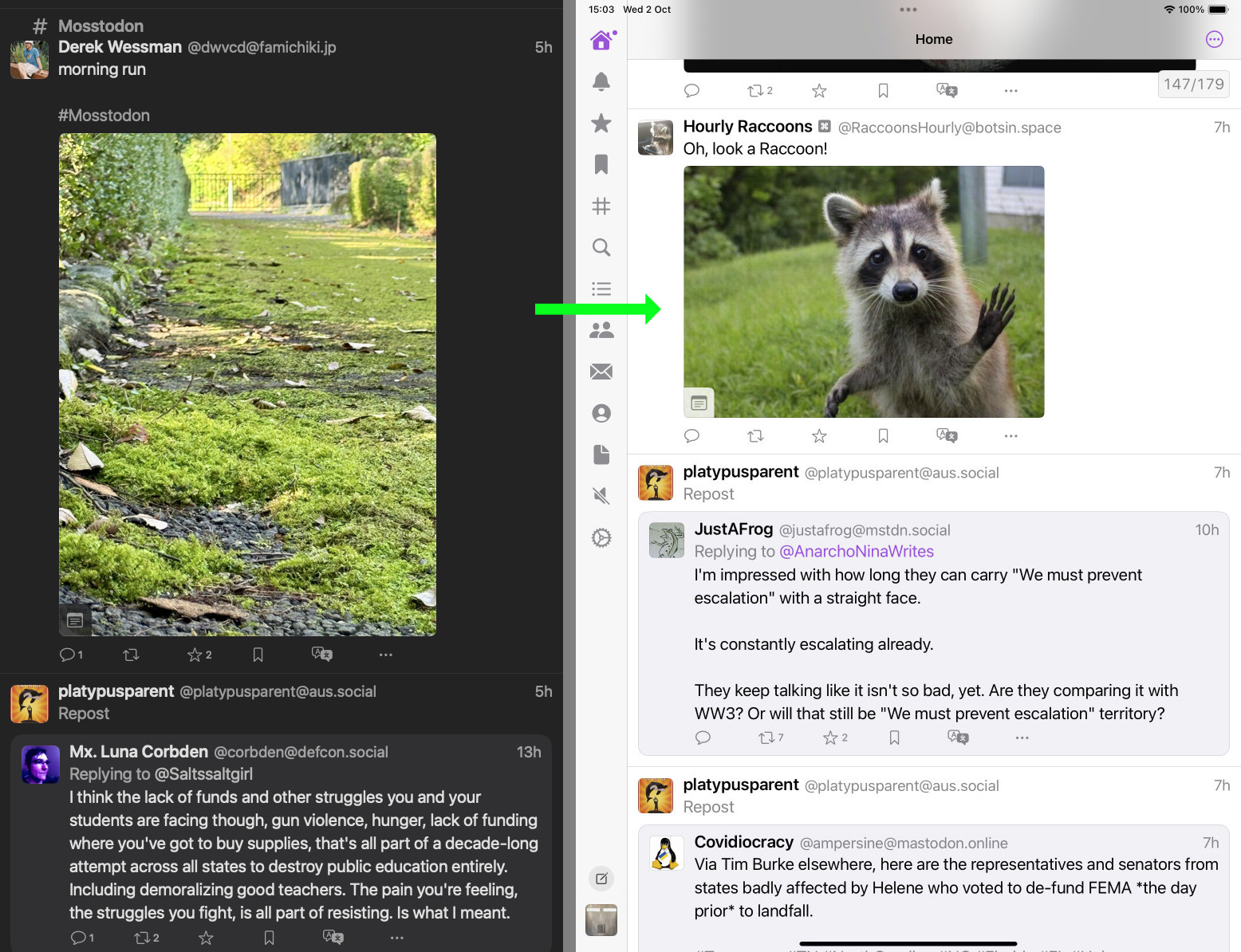Open Bookmarks in sidebar

pos(601,164)
